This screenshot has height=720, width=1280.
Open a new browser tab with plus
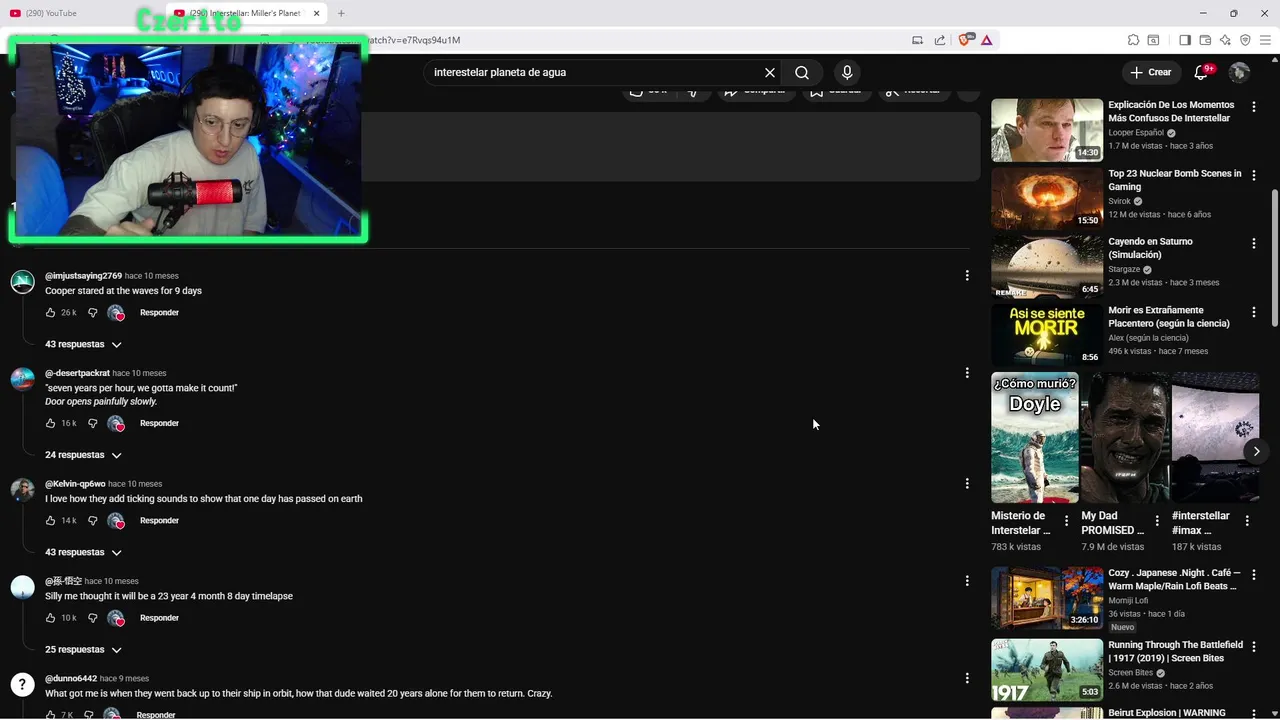tap(341, 13)
